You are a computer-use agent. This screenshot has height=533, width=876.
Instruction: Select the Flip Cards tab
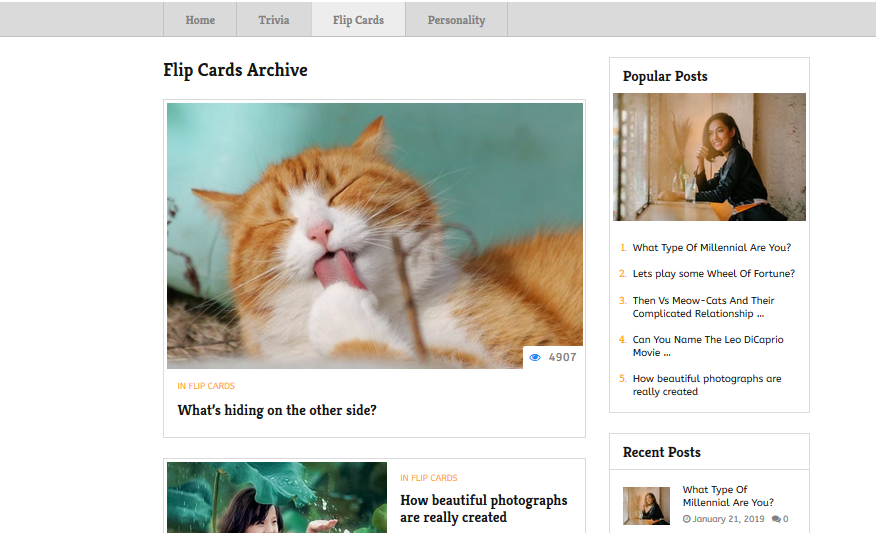pyautogui.click(x=358, y=20)
